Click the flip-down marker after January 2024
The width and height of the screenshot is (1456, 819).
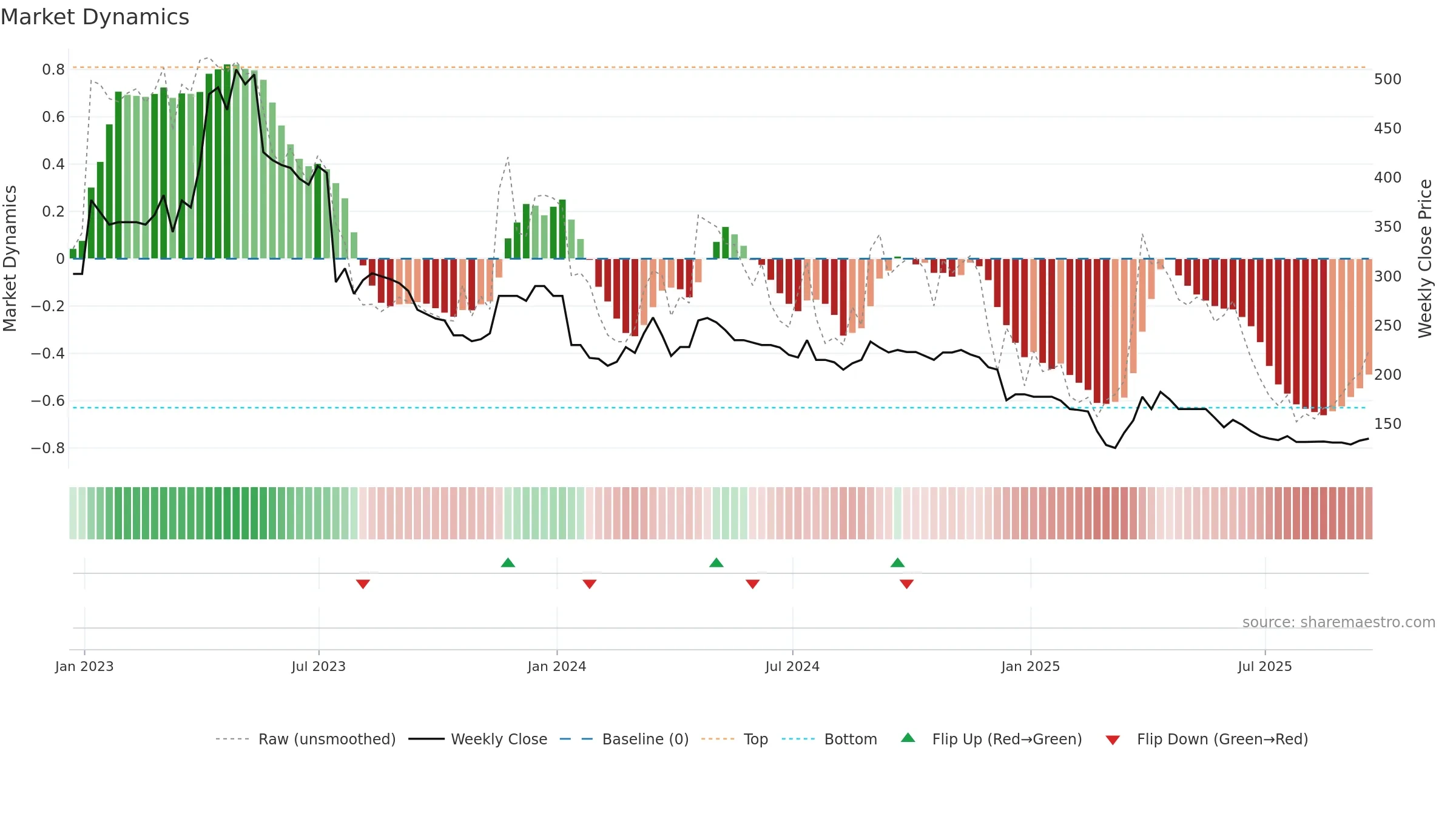589,584
